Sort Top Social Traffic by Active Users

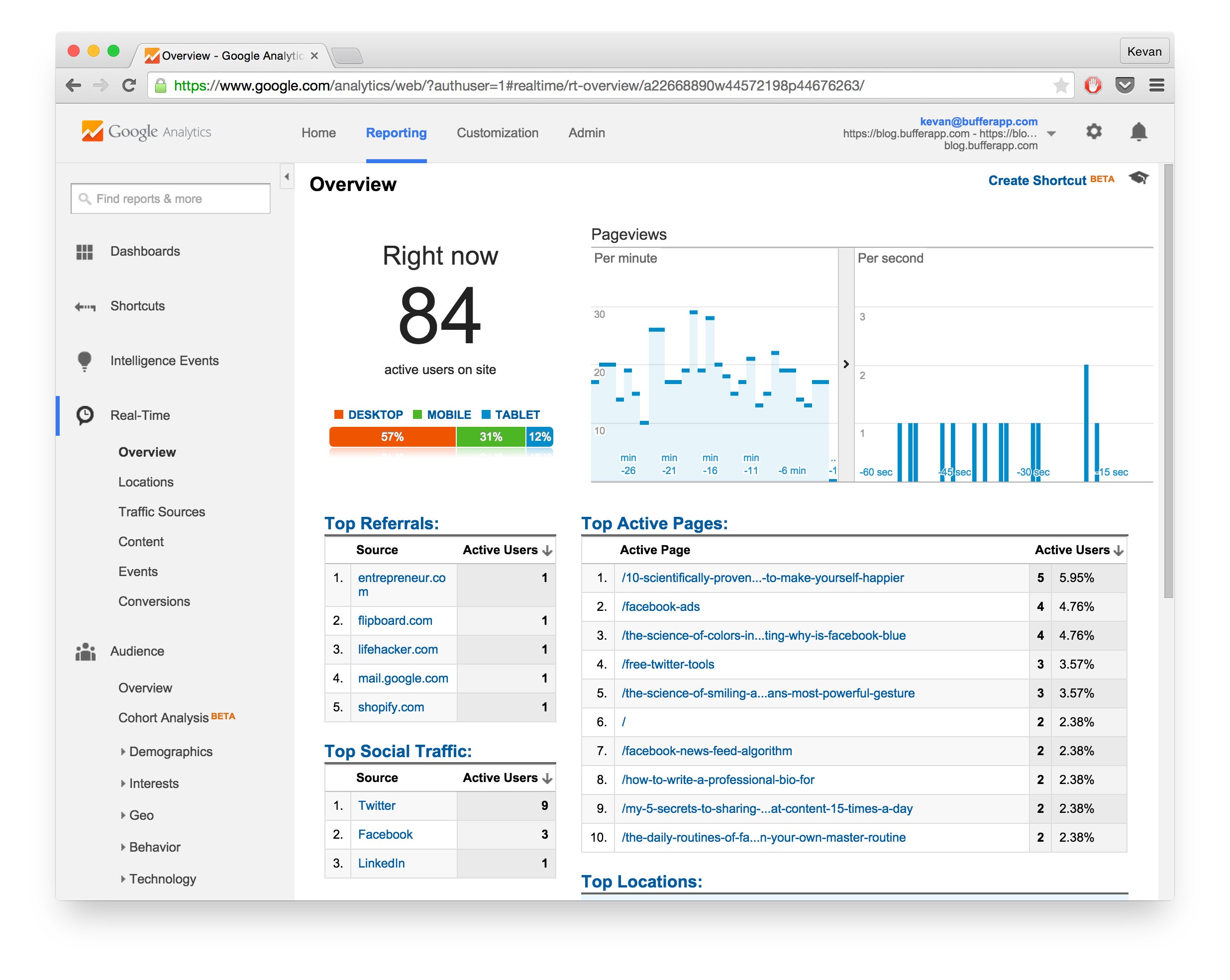click(507, 778)
